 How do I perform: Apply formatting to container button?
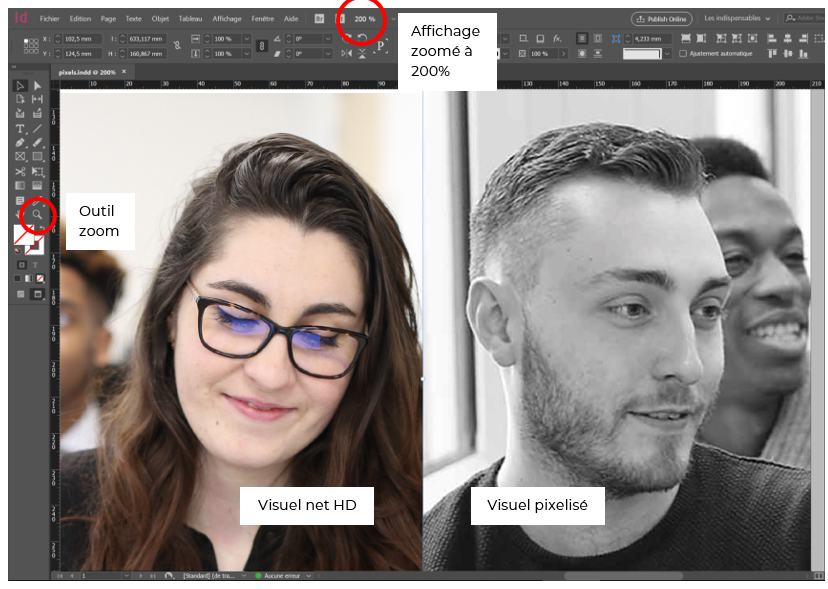22,265
